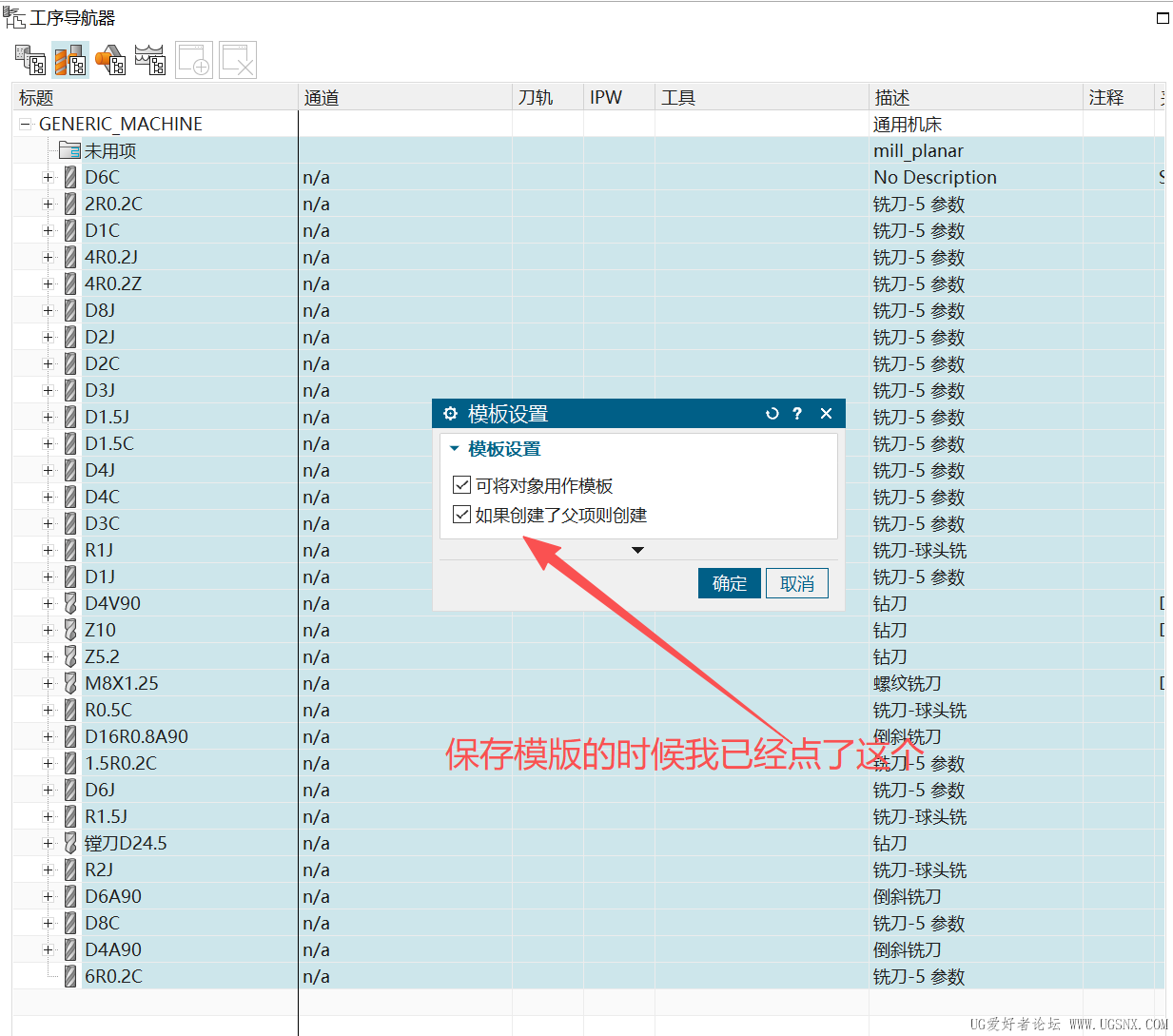Toggle 如果创建了父项则创建 checkbox
Image resolution: width=1173 pixels, height=1036 pixels.
pos(462,515)
